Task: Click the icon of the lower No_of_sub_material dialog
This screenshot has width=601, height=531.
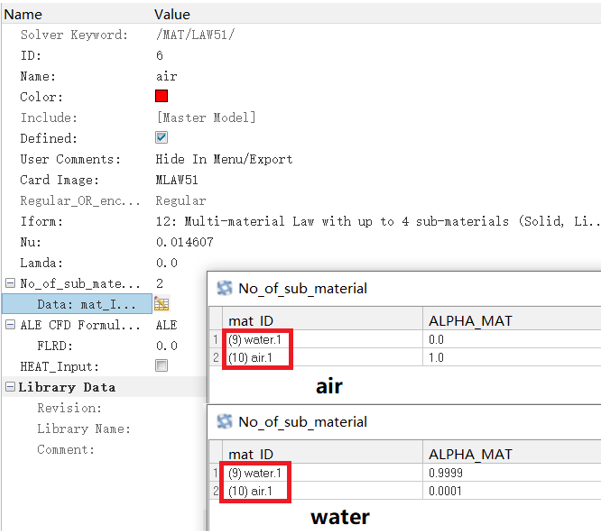Action: pos(225,421)
